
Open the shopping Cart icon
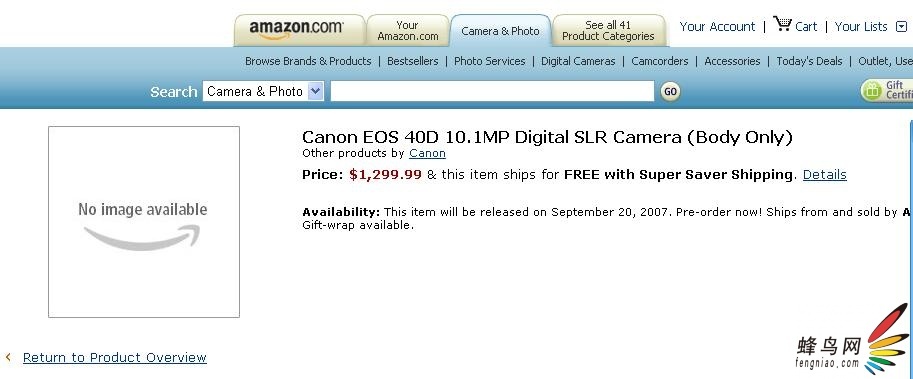tap(783, 24)
